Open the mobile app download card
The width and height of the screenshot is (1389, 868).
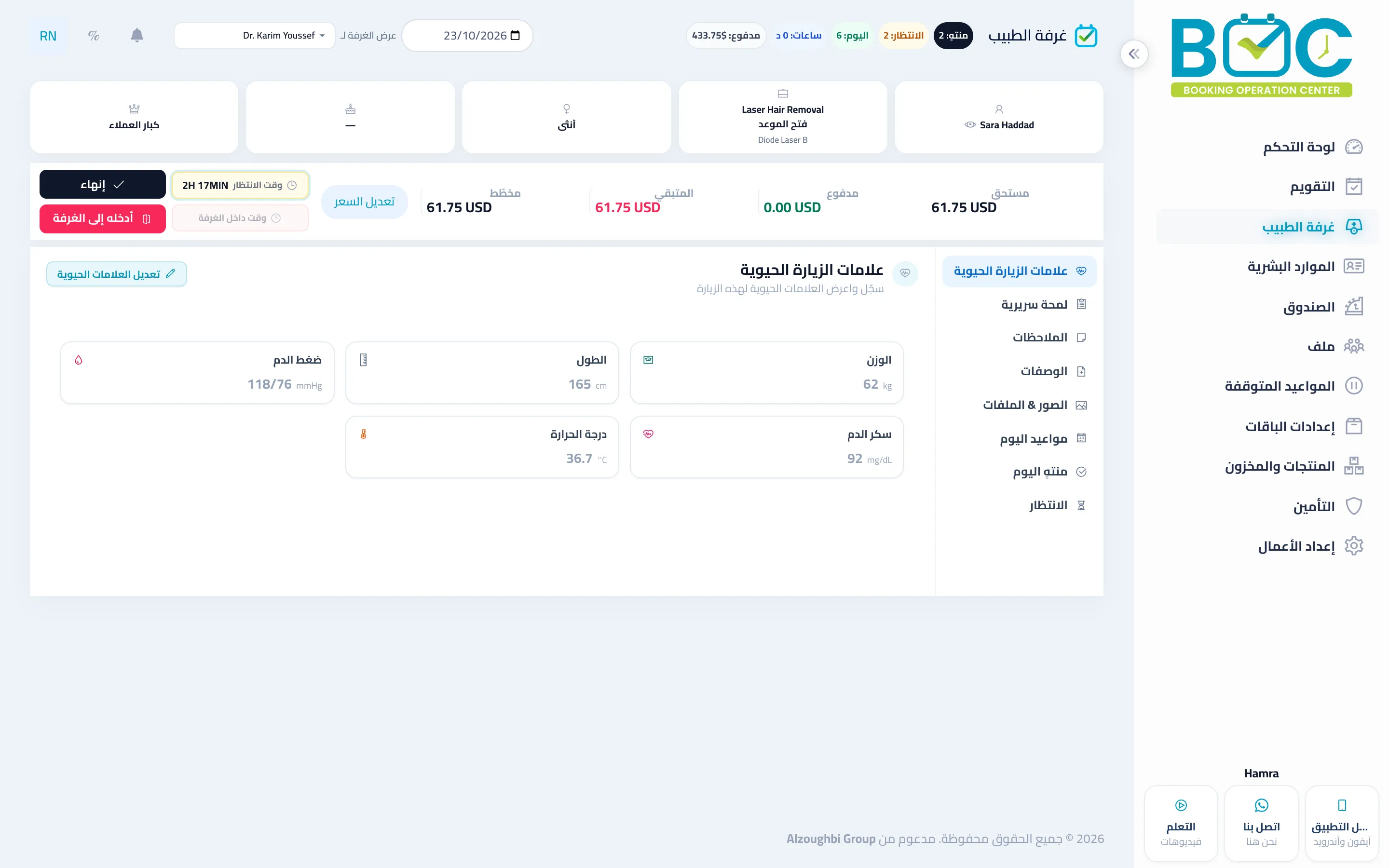click(1341, 824)
